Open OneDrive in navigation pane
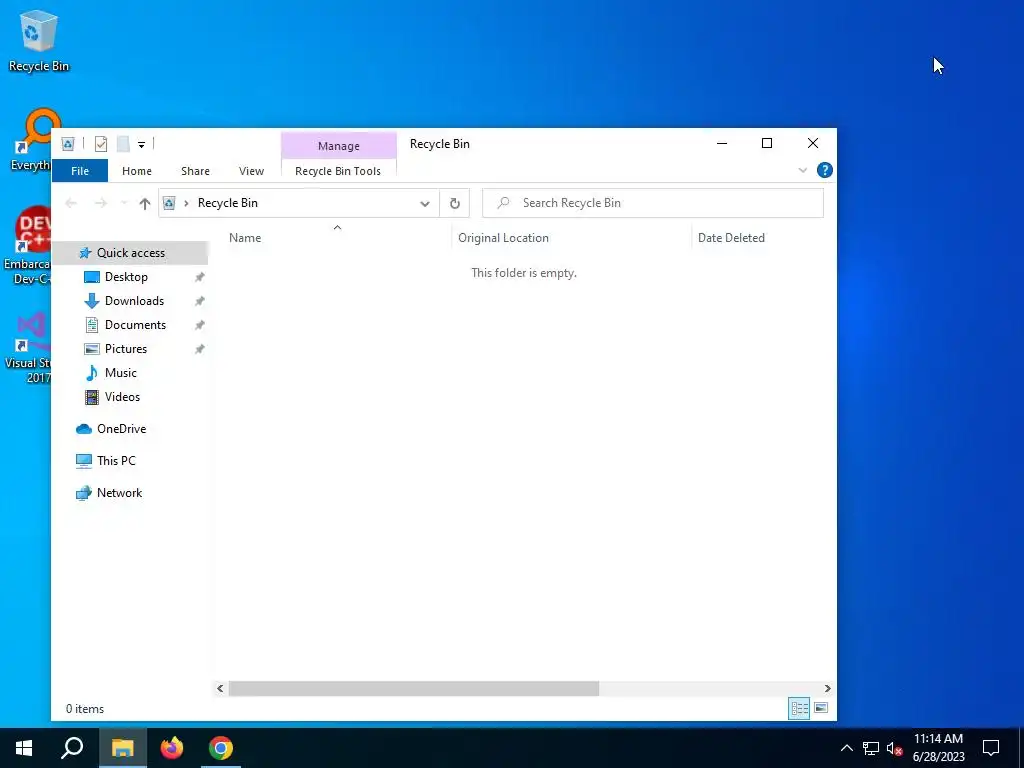The image size is (1024, 768). (x=121, y=429)
